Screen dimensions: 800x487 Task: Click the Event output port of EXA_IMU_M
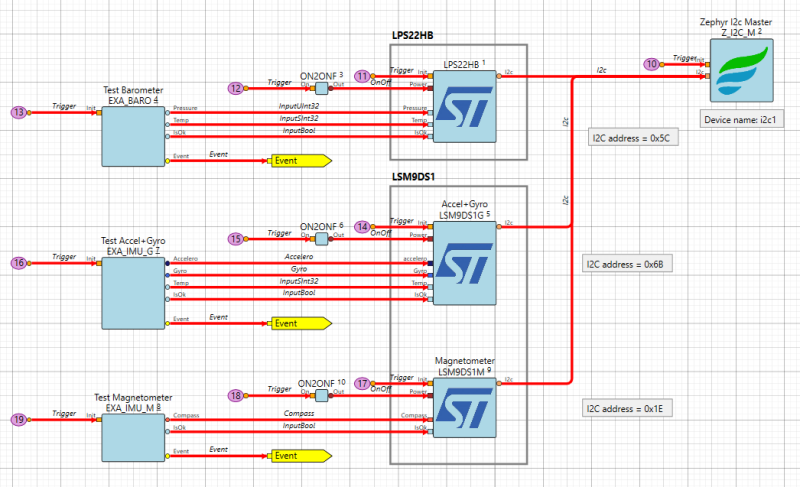click(x=167, y=455)
